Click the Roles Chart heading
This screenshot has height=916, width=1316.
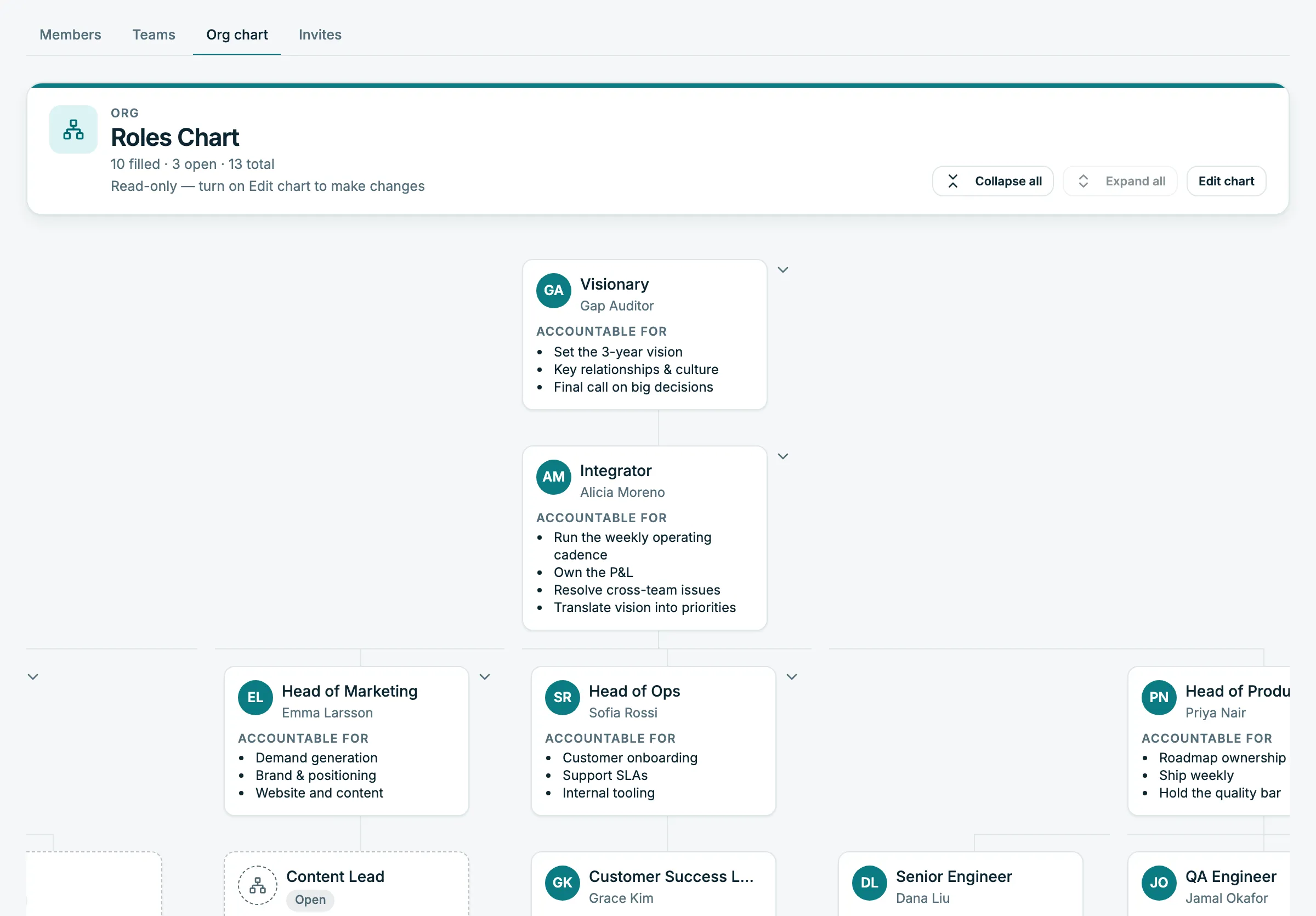[175, 138]
